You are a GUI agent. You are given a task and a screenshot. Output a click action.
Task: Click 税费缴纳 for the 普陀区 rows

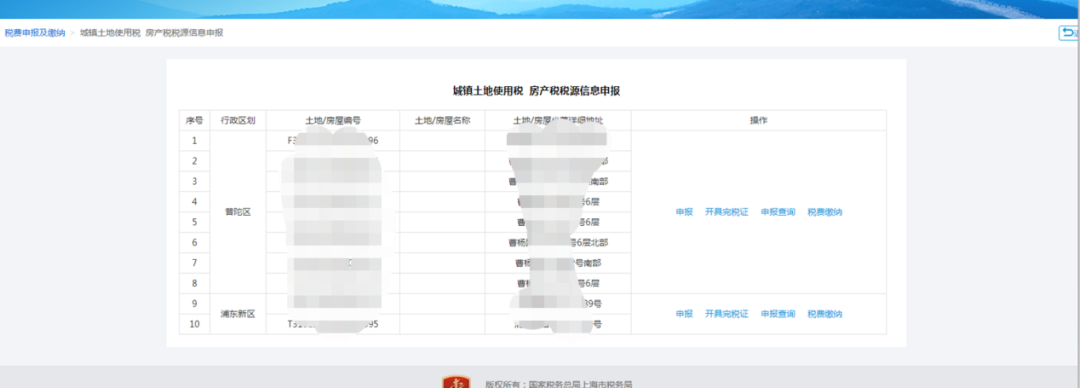(824, 212)
